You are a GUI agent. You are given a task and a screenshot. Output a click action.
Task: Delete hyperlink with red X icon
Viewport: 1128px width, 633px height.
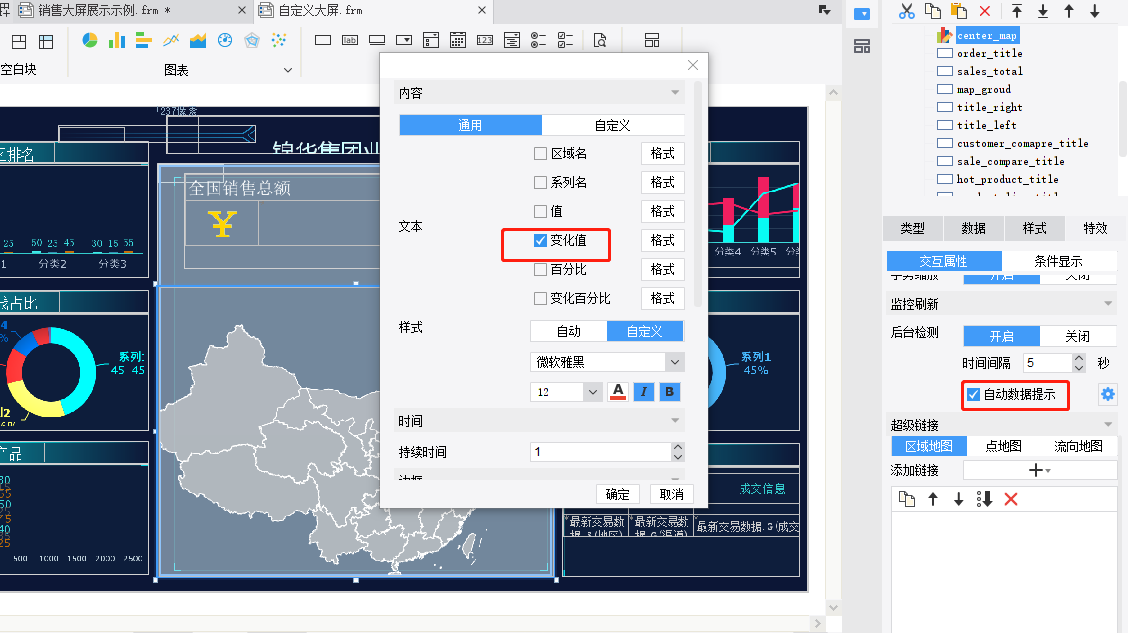[1011, 499]
